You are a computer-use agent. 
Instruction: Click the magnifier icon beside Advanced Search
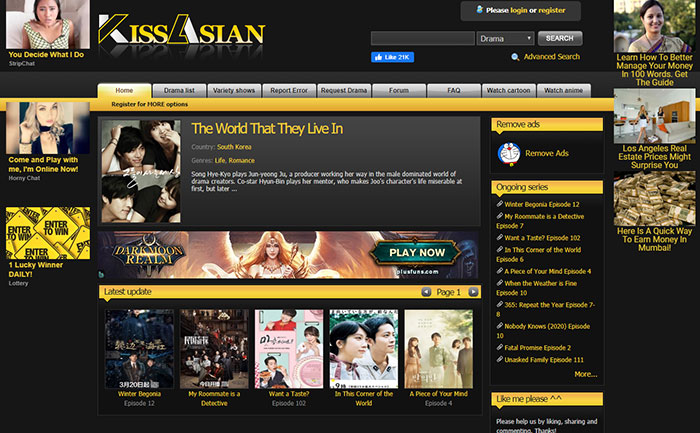tap(515, 57)
